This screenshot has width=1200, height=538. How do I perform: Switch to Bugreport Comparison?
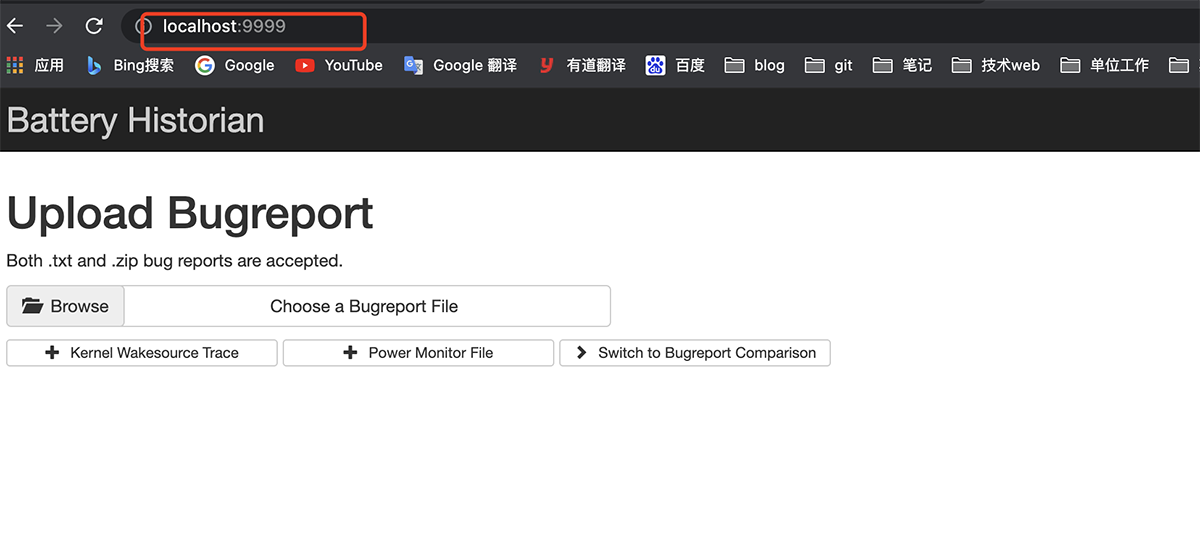coord(695,353)
